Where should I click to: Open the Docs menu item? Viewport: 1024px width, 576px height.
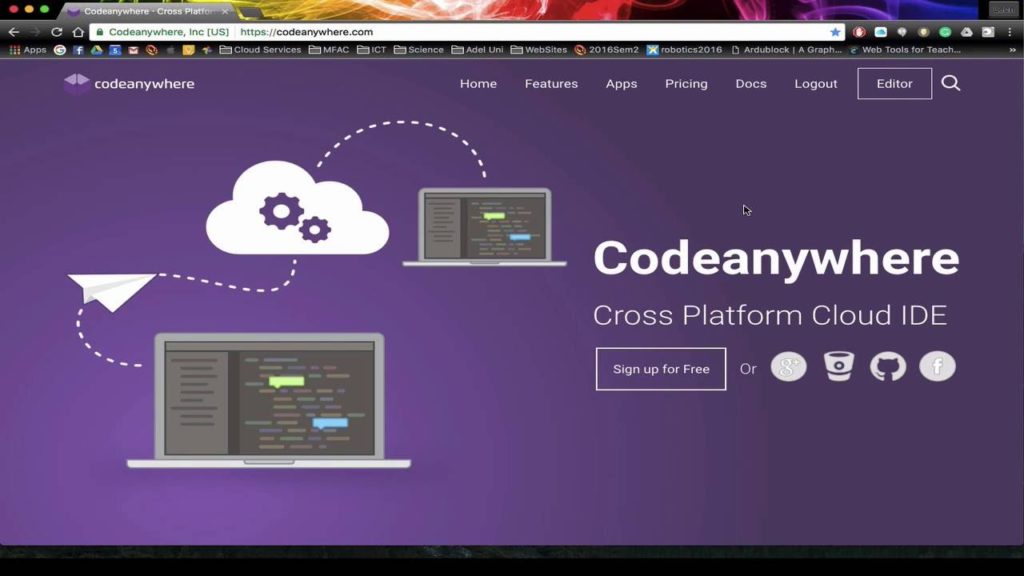(751, 84)
